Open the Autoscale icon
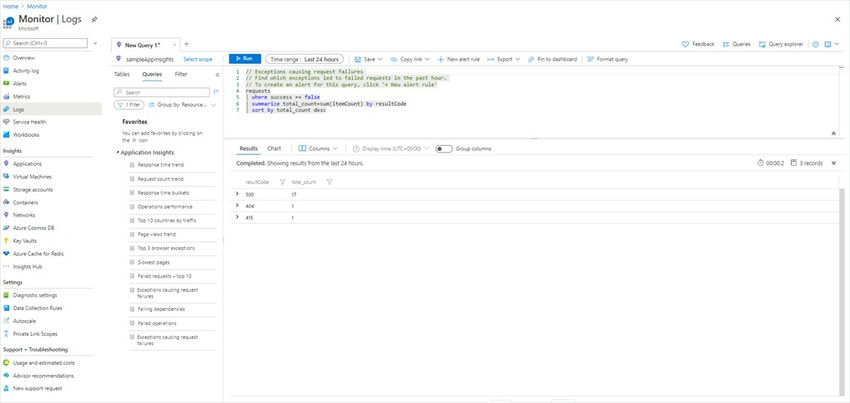Viewport: 850px width, 403px height. coord(7,321)
